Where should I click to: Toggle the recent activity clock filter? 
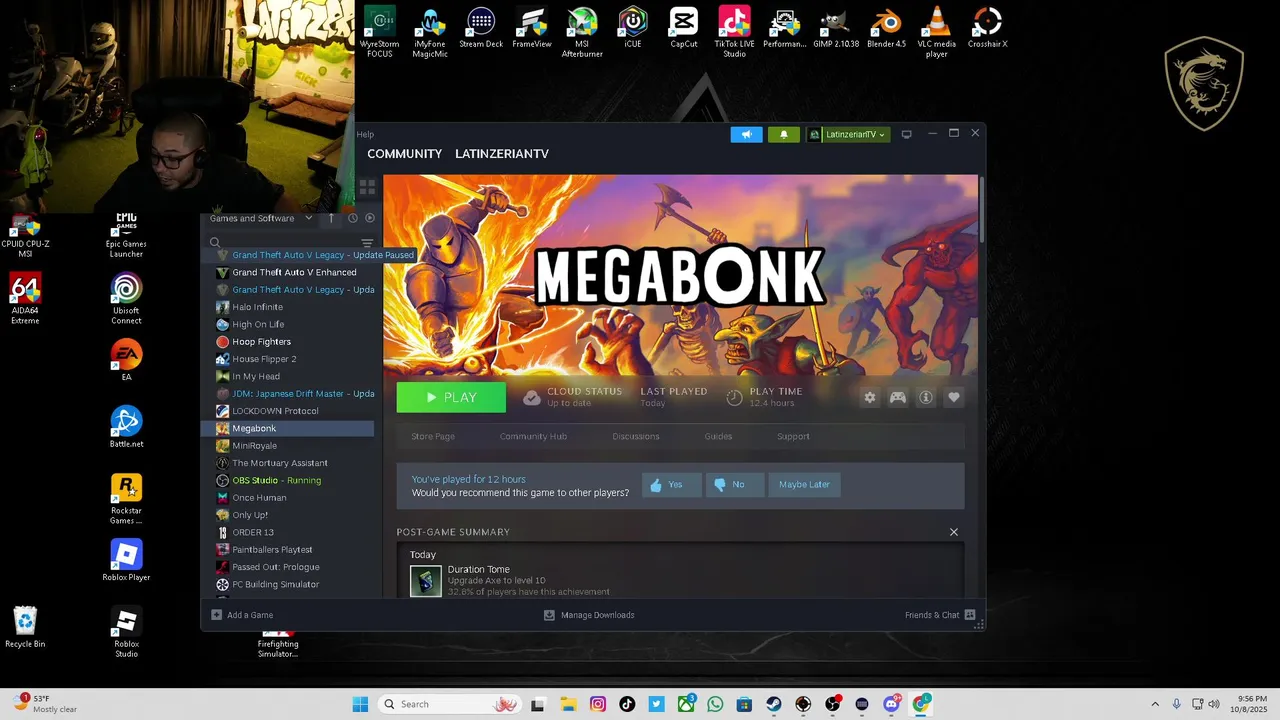coord(352,218)
